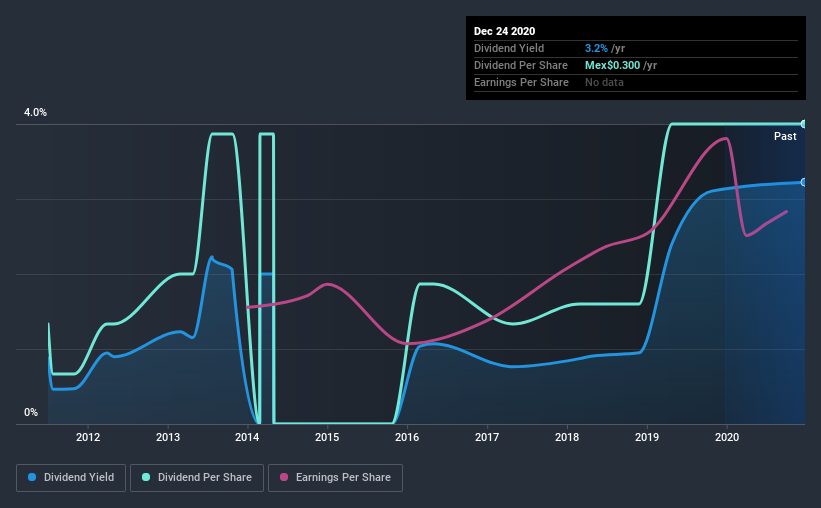Click the Mex$0.300 dividend per share value

tap(612, 65)
